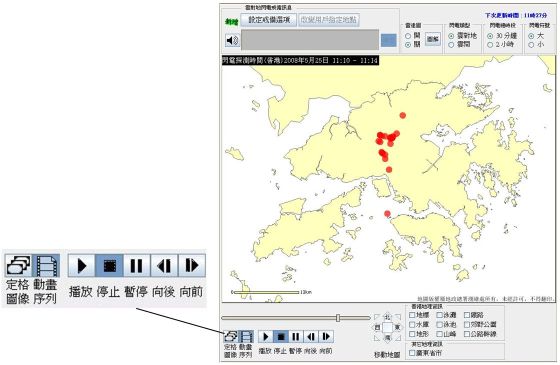560x365 pixels.
Task: Choose the 30 分鐘 lightning period
Action: tap(490, 36)
